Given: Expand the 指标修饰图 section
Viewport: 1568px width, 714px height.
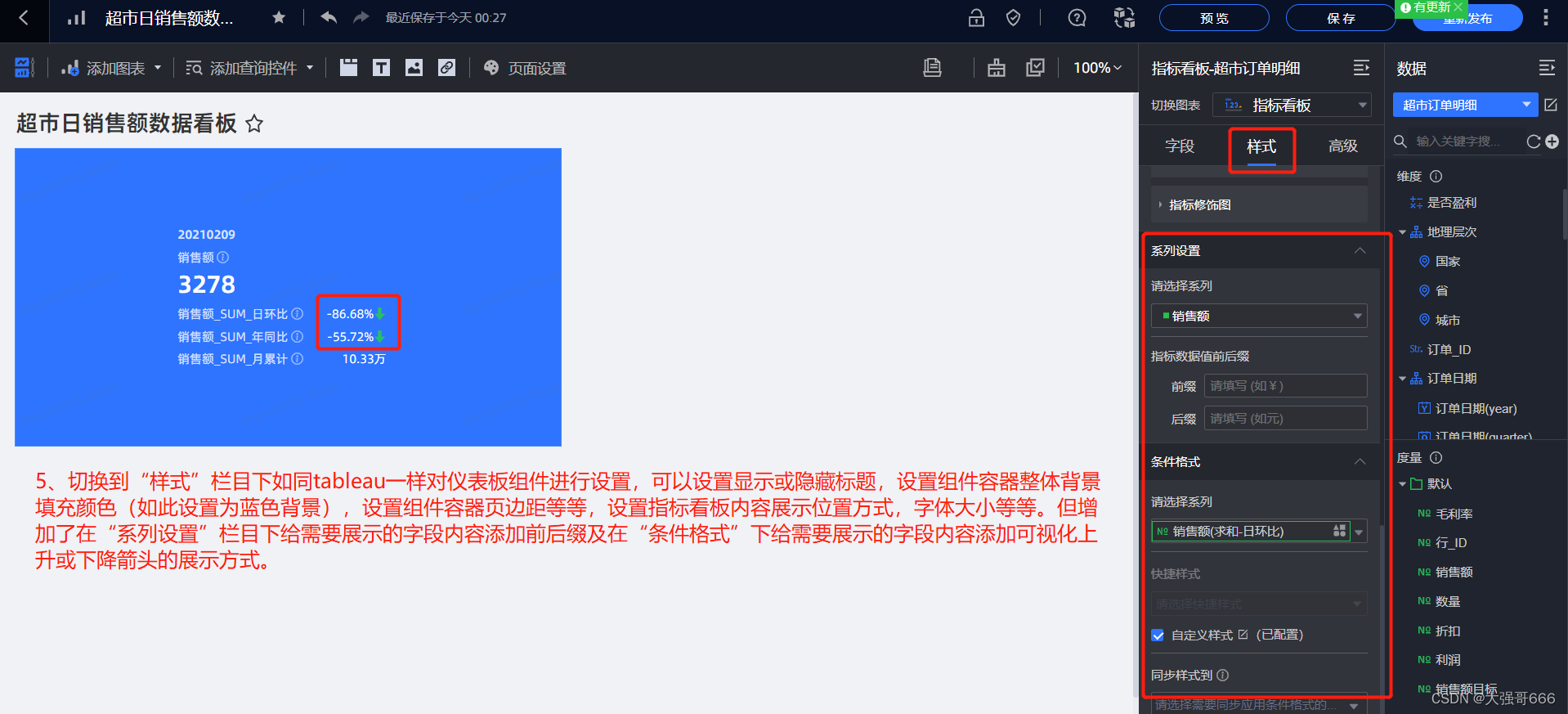Looking at the screenshot, I should [x=1259, y=204].
